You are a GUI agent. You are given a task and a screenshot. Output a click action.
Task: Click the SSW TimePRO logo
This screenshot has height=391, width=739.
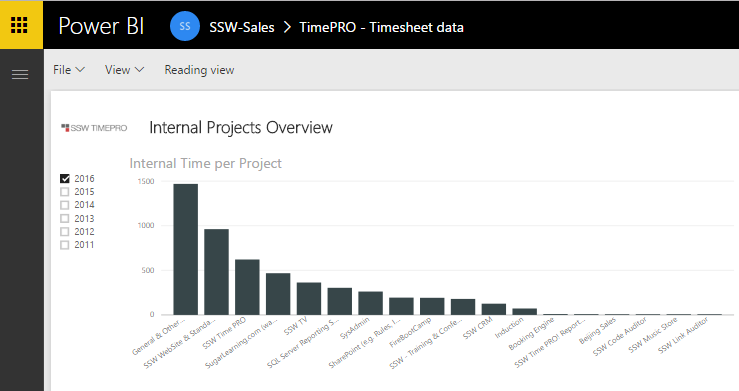94,128
